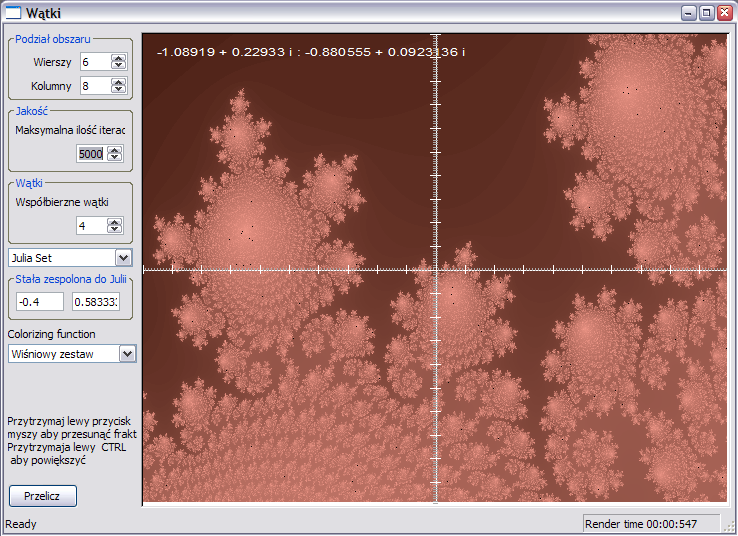Viewport: 738px width, 536px height.
Task: Select the maximum iterations field showing 5000
Action: click(90, 153)
